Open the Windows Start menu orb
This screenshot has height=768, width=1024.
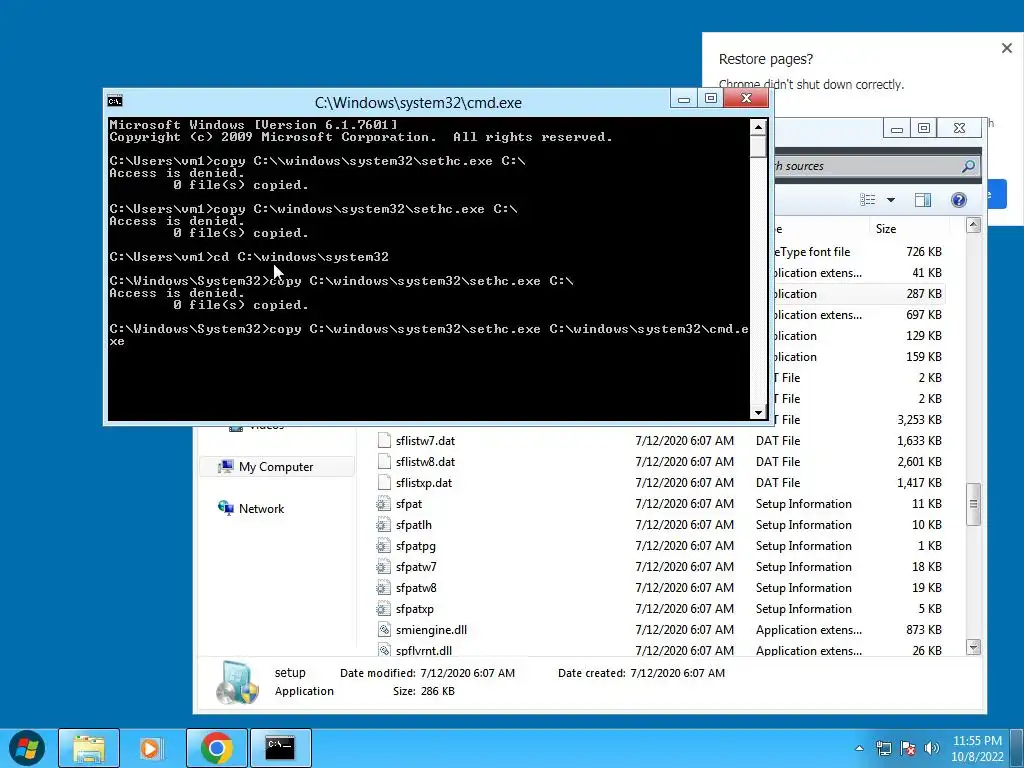27,748
